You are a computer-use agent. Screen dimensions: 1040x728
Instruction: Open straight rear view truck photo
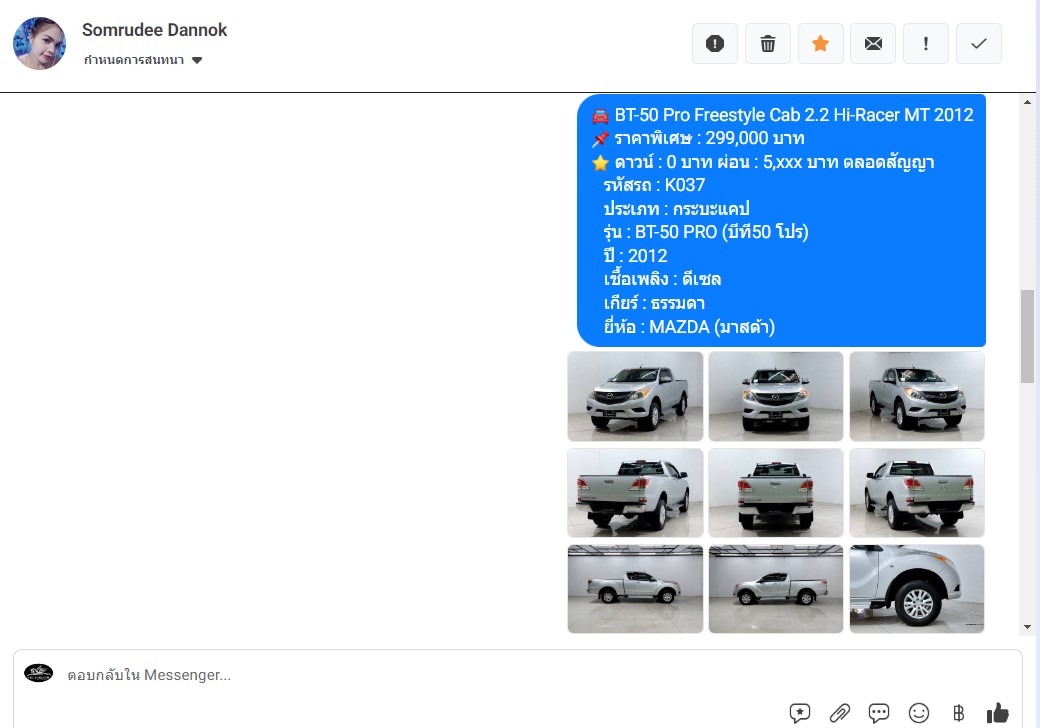776,493
